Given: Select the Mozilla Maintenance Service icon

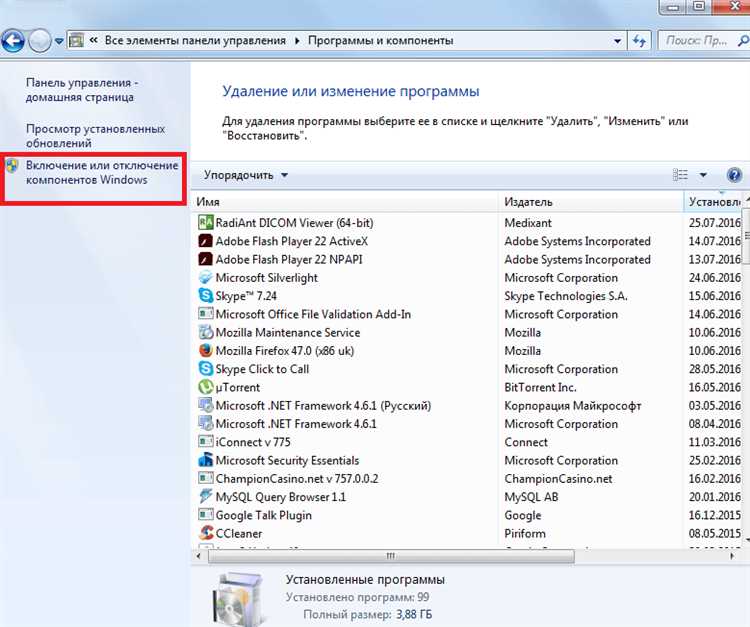Looking at the screenshot, I should click(x=206, y=332).
